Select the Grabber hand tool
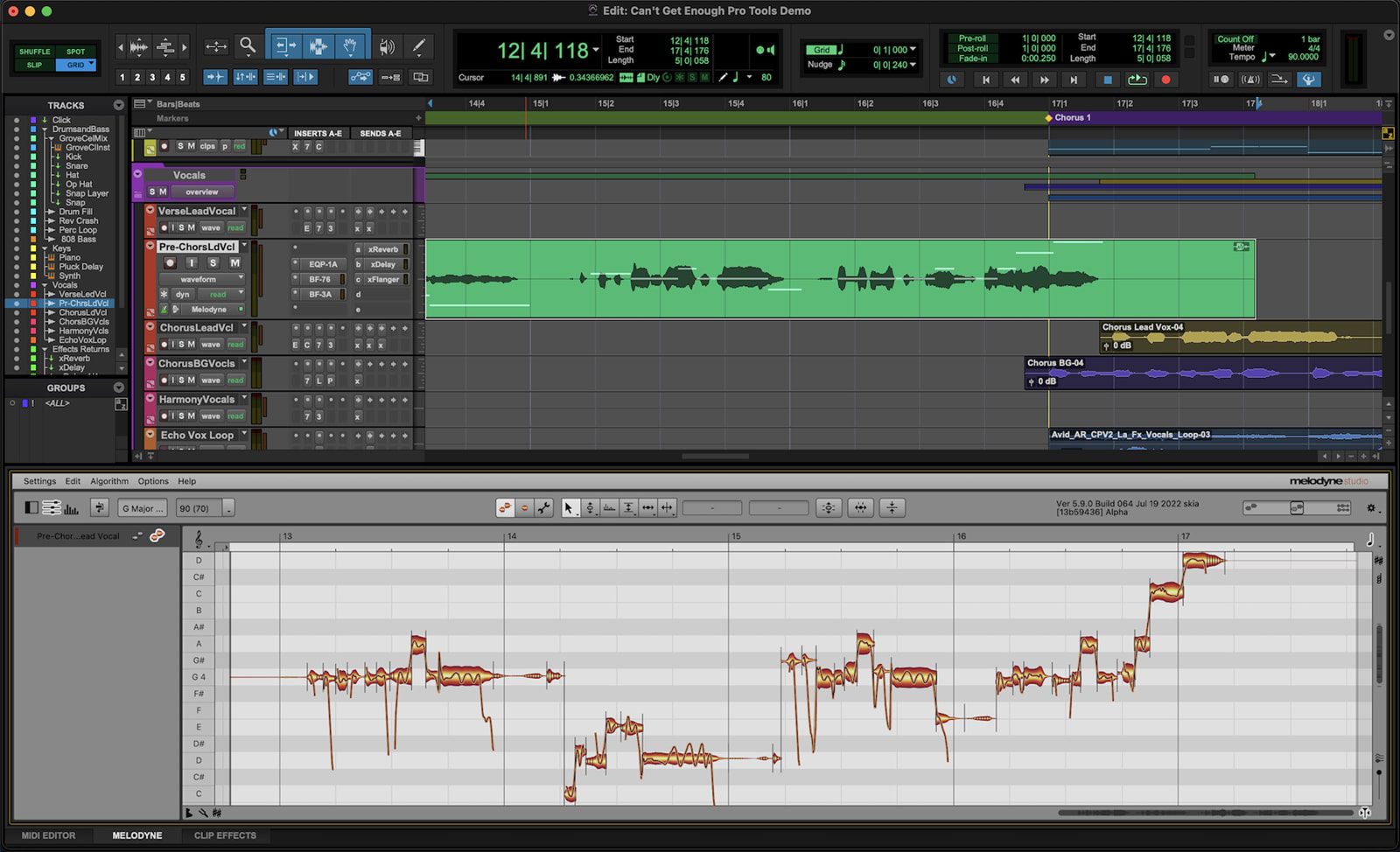The width and height of the screenshot is (1400, 852). 350,46
